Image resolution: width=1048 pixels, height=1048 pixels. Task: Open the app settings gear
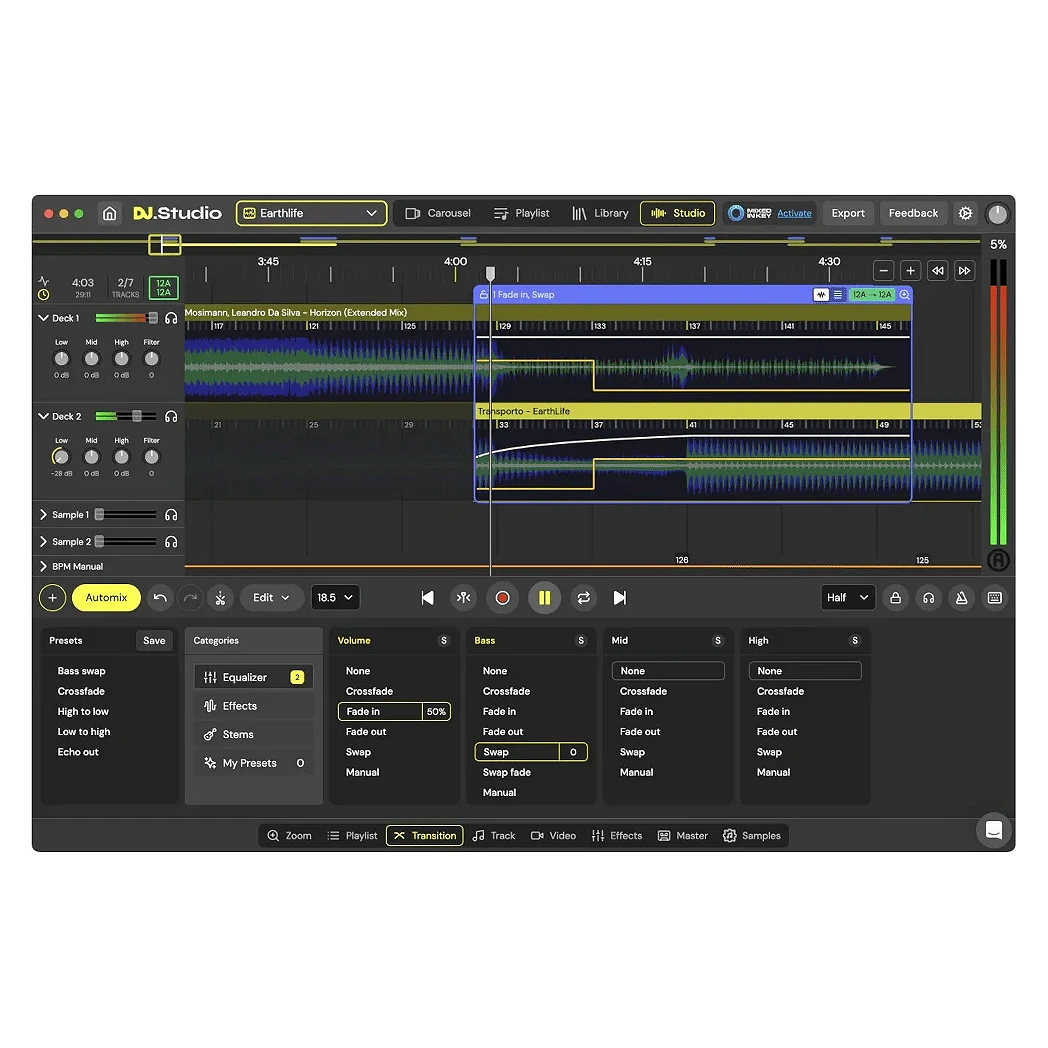click(965, 213)
